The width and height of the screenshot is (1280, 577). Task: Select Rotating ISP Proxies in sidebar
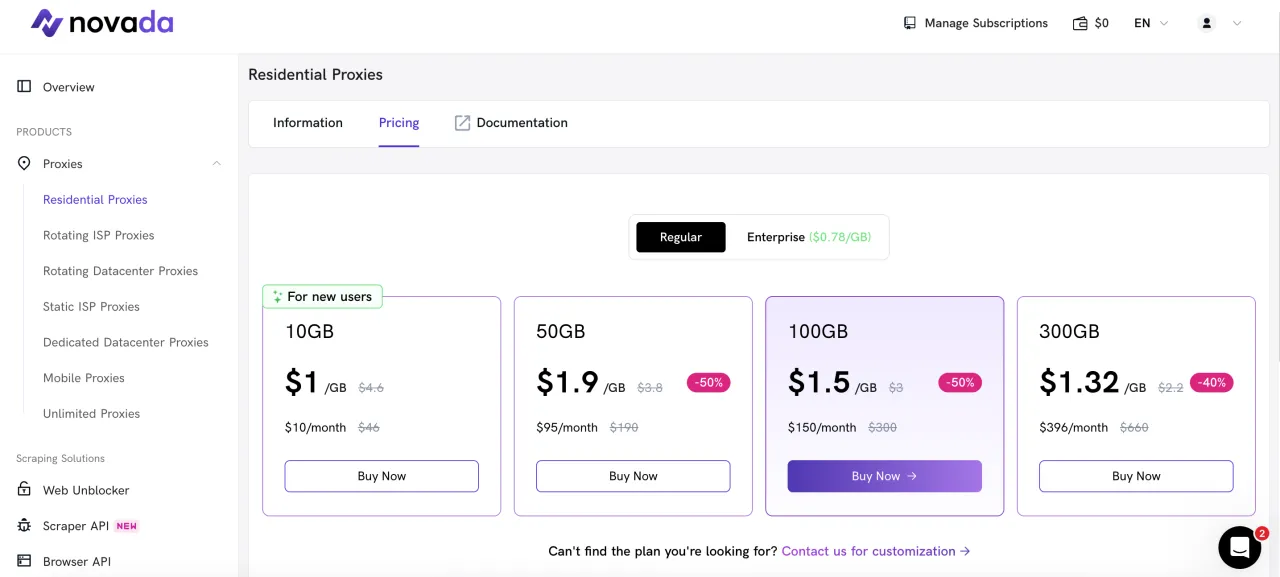(98, 235)
